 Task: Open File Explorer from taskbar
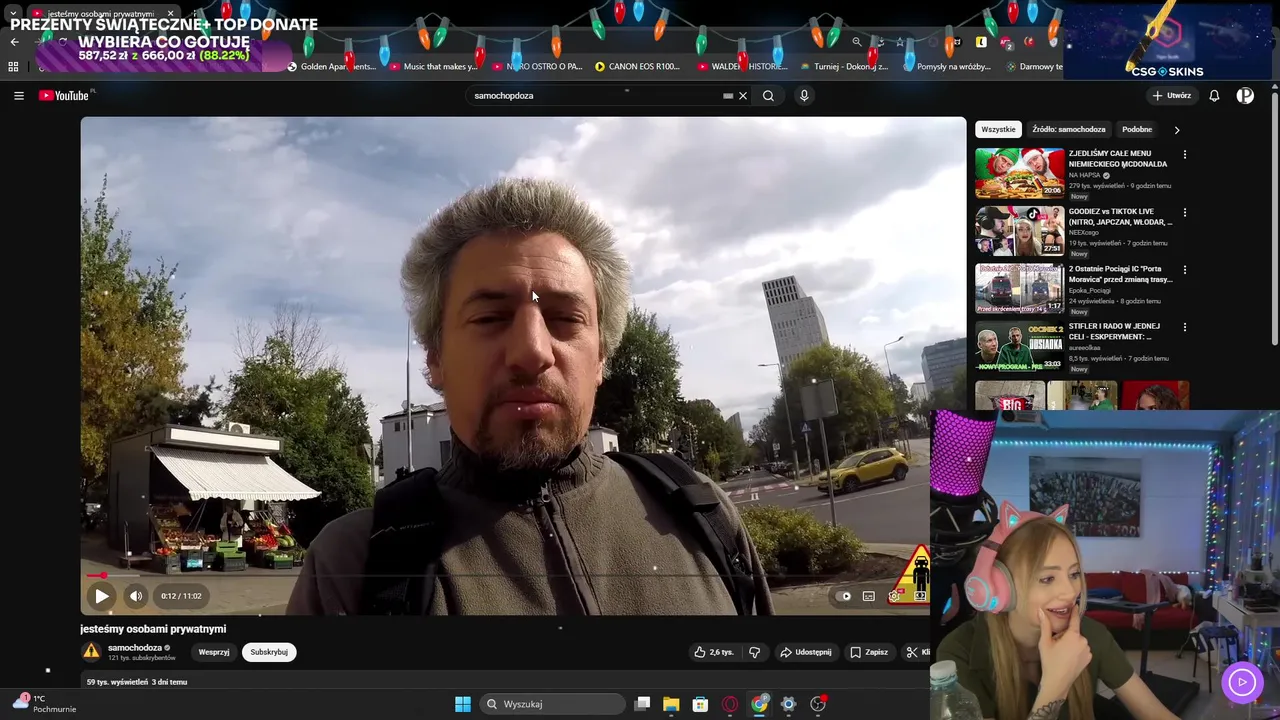pyautogui.click(x=671, y=704)
